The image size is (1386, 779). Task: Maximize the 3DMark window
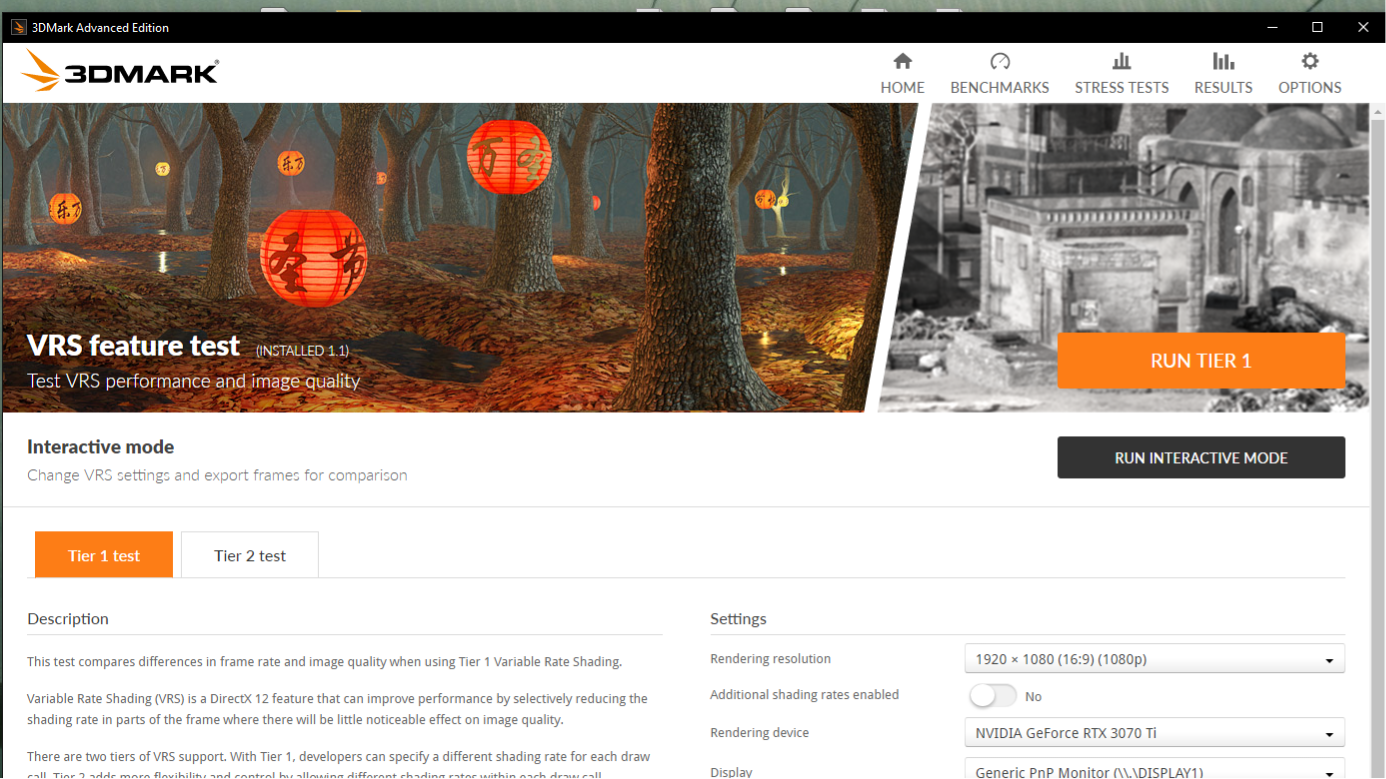tap(1317, 27)
